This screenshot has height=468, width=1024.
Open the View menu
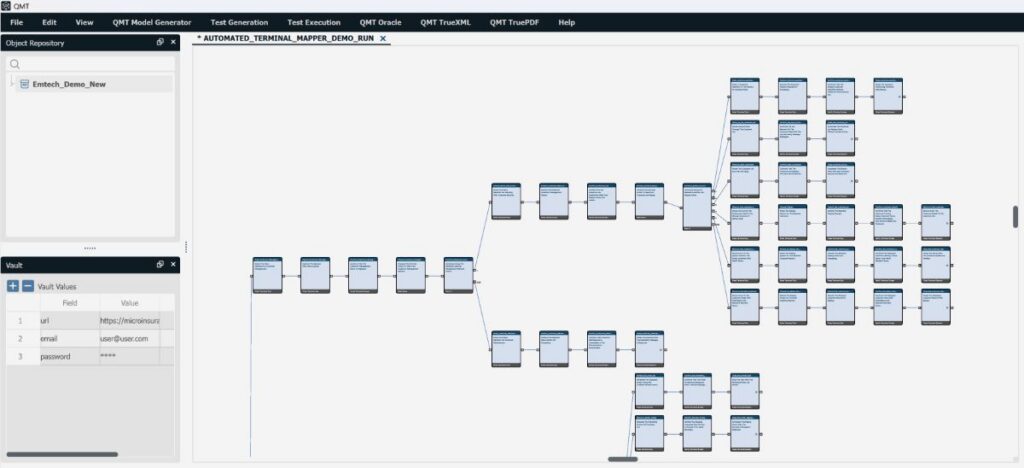pyautogui.click(x=84, y=22)
